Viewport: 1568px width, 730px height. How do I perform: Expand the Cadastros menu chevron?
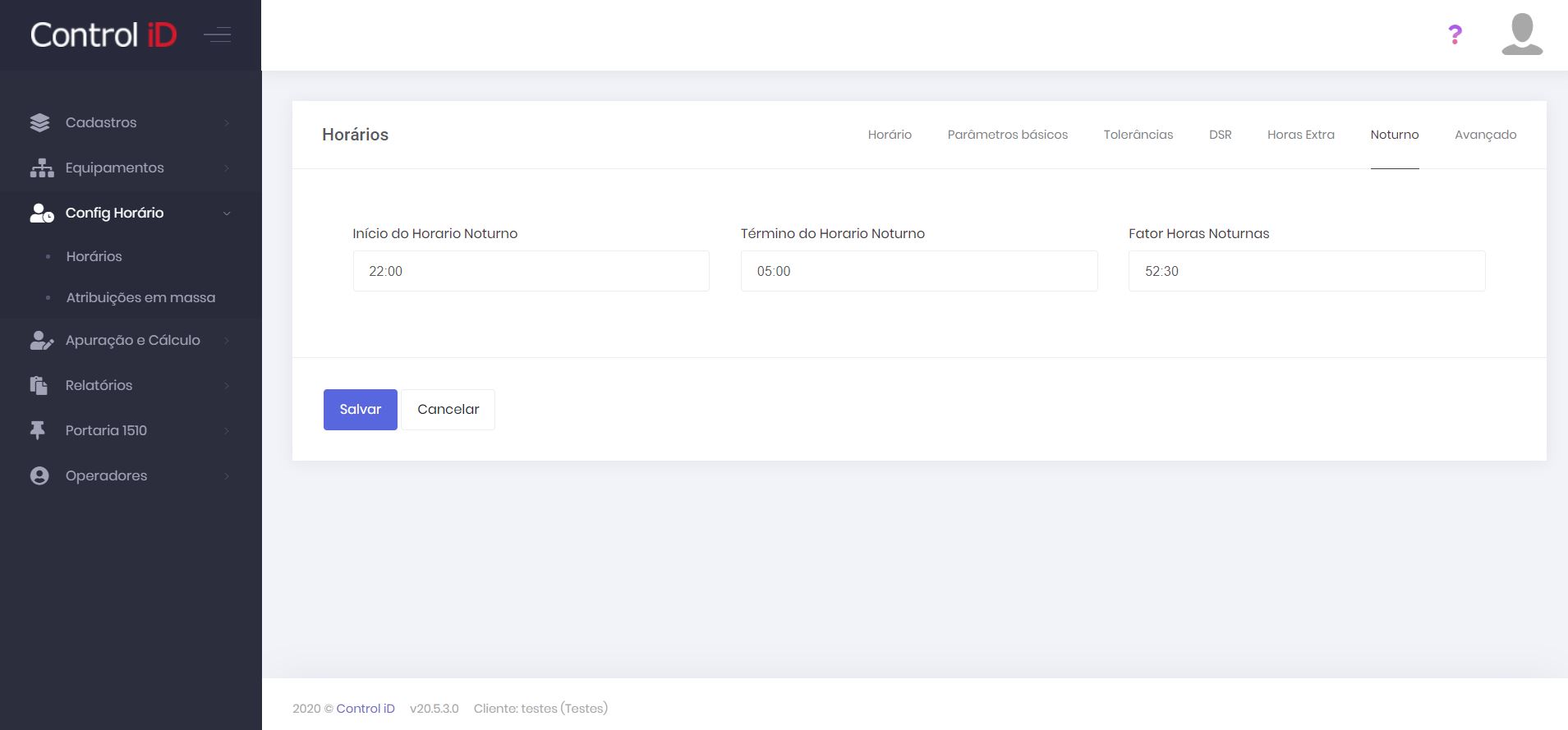tap(227, 123)
